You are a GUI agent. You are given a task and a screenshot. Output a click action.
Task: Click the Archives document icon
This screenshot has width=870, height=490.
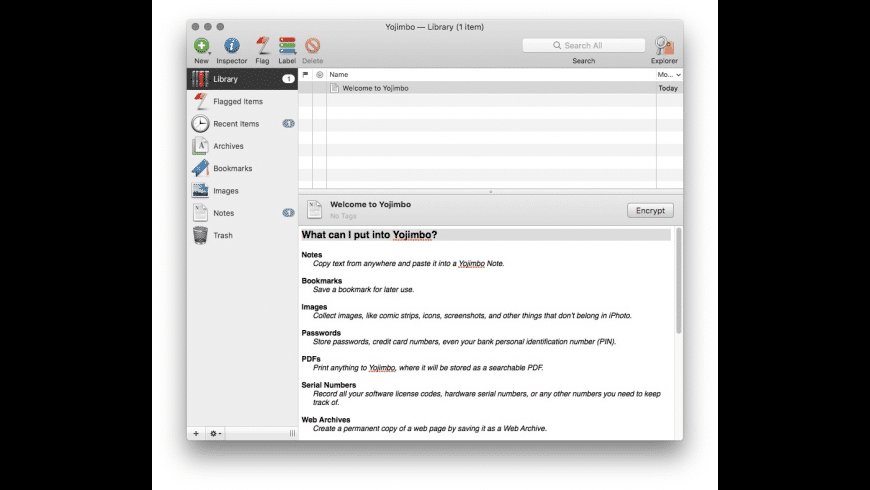click(200, 146)
